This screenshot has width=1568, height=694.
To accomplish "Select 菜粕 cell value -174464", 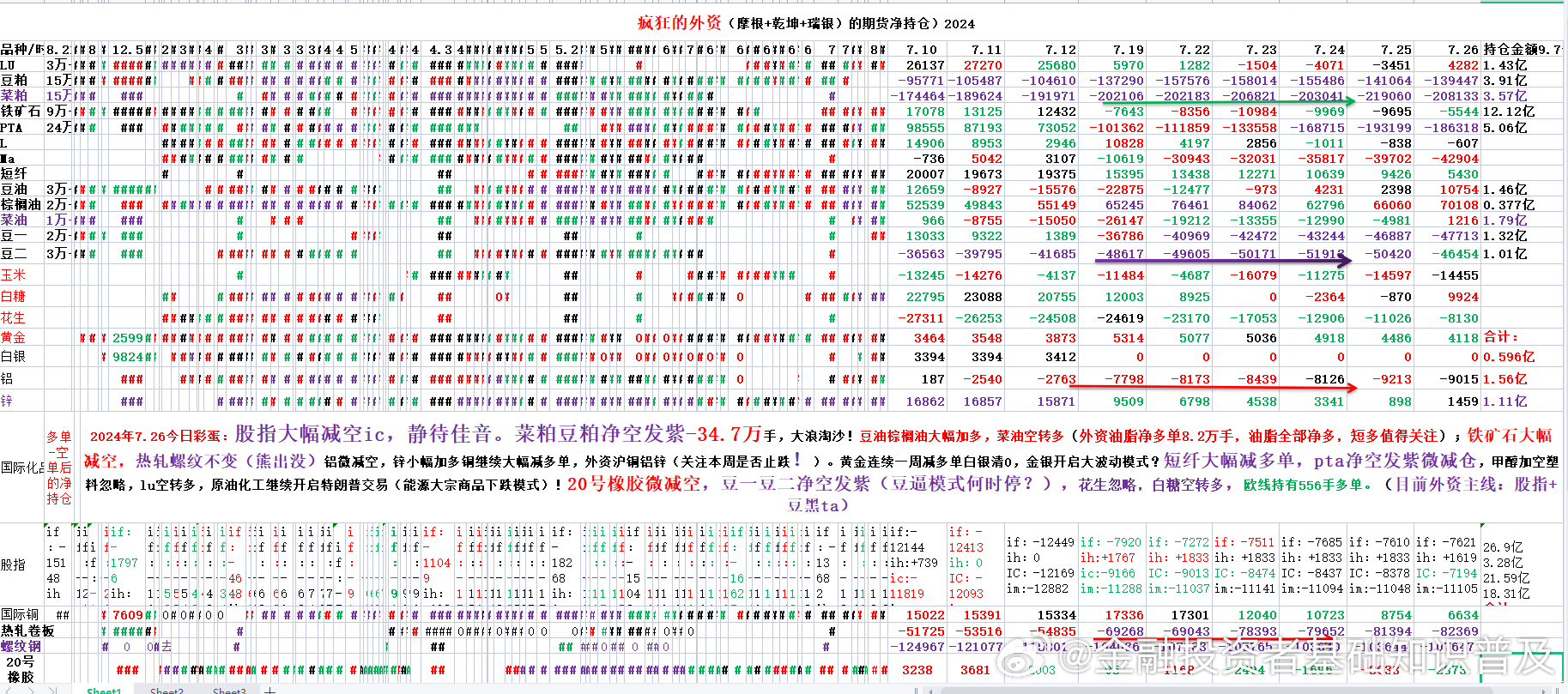I will pos(917,96).
